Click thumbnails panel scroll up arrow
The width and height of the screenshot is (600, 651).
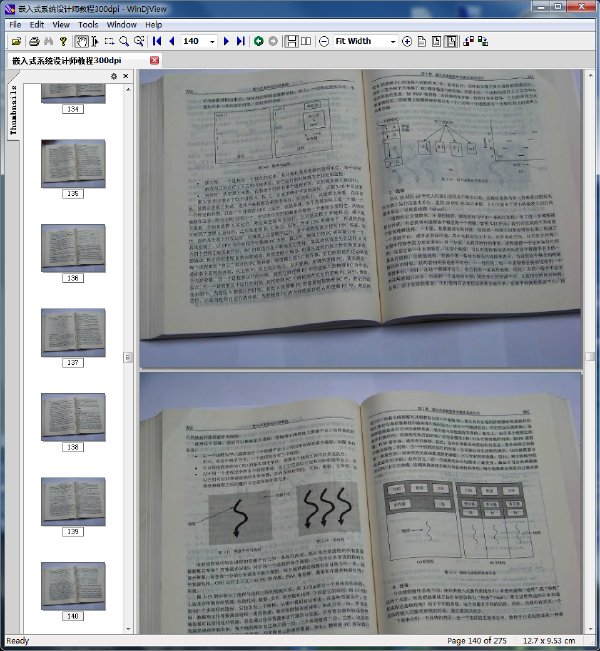point(128,89)
